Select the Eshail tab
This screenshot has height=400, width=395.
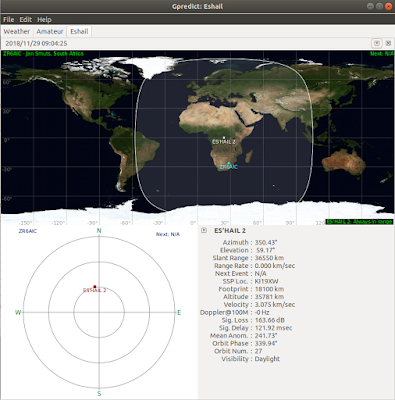click(x=79, y=31)
